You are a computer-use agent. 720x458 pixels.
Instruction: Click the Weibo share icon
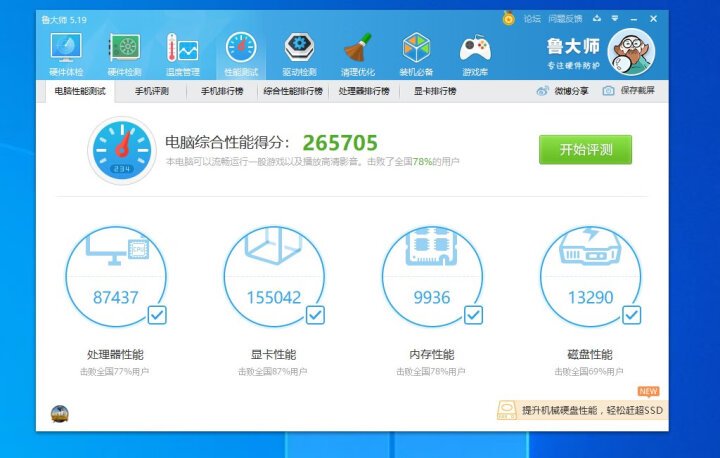pos(542,91)
